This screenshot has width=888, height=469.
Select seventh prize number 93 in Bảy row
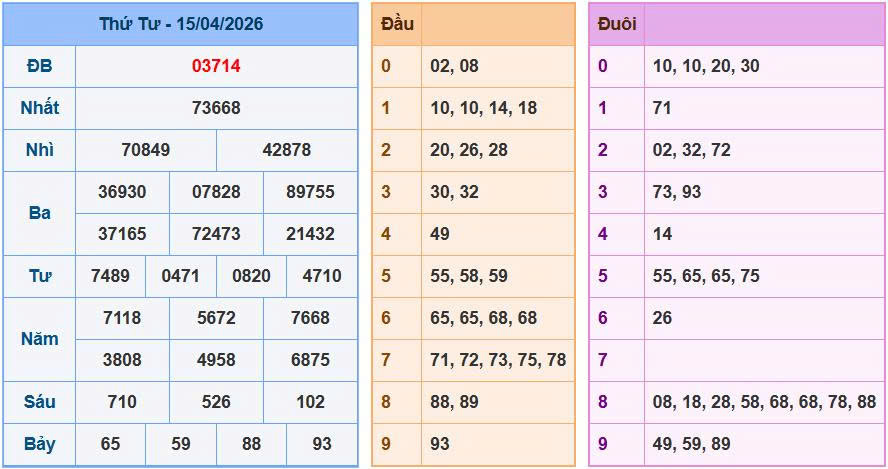click(x=322, y=444)
